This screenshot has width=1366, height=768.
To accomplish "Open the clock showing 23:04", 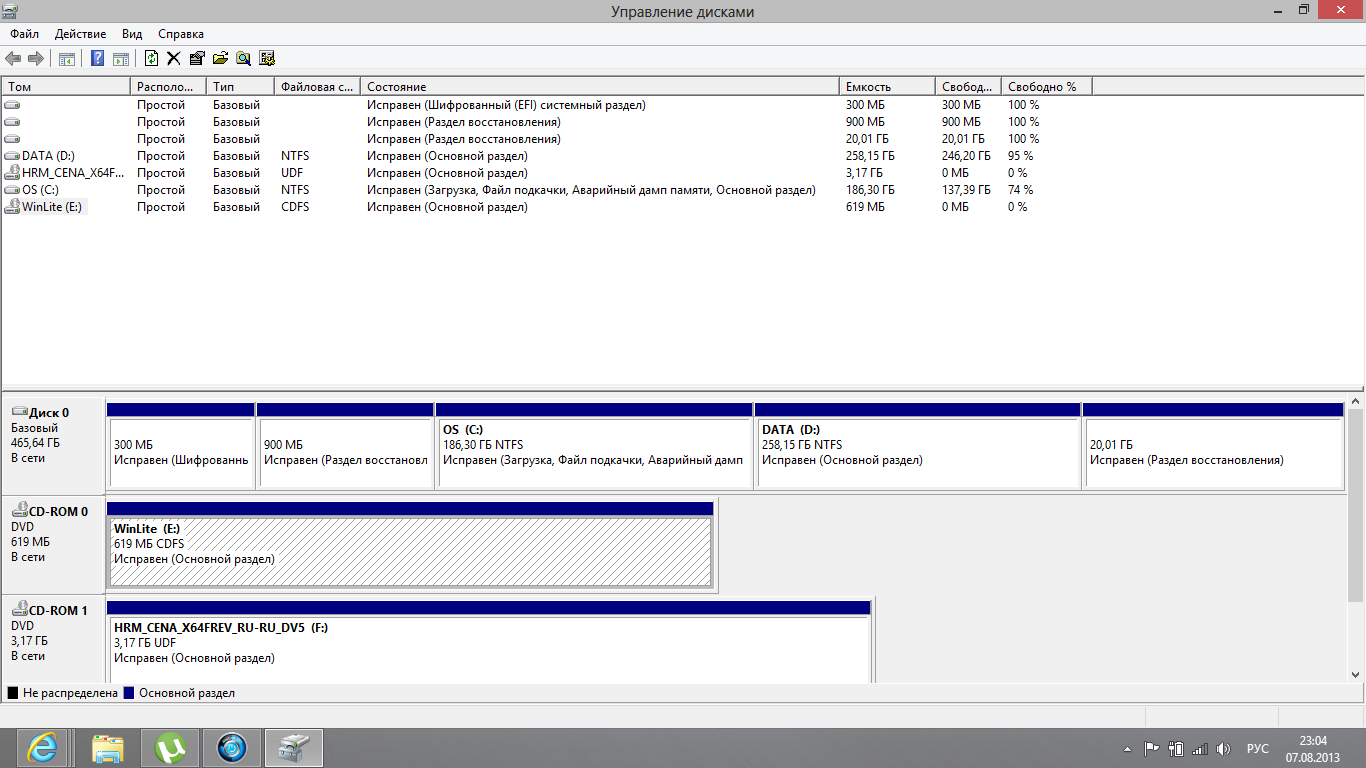I will pos(1313,748).
